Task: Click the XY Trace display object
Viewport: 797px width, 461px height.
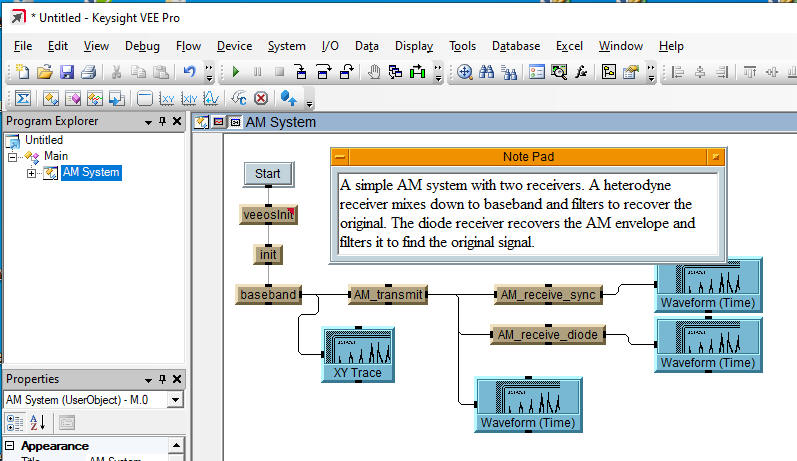Action: point(356,355)
